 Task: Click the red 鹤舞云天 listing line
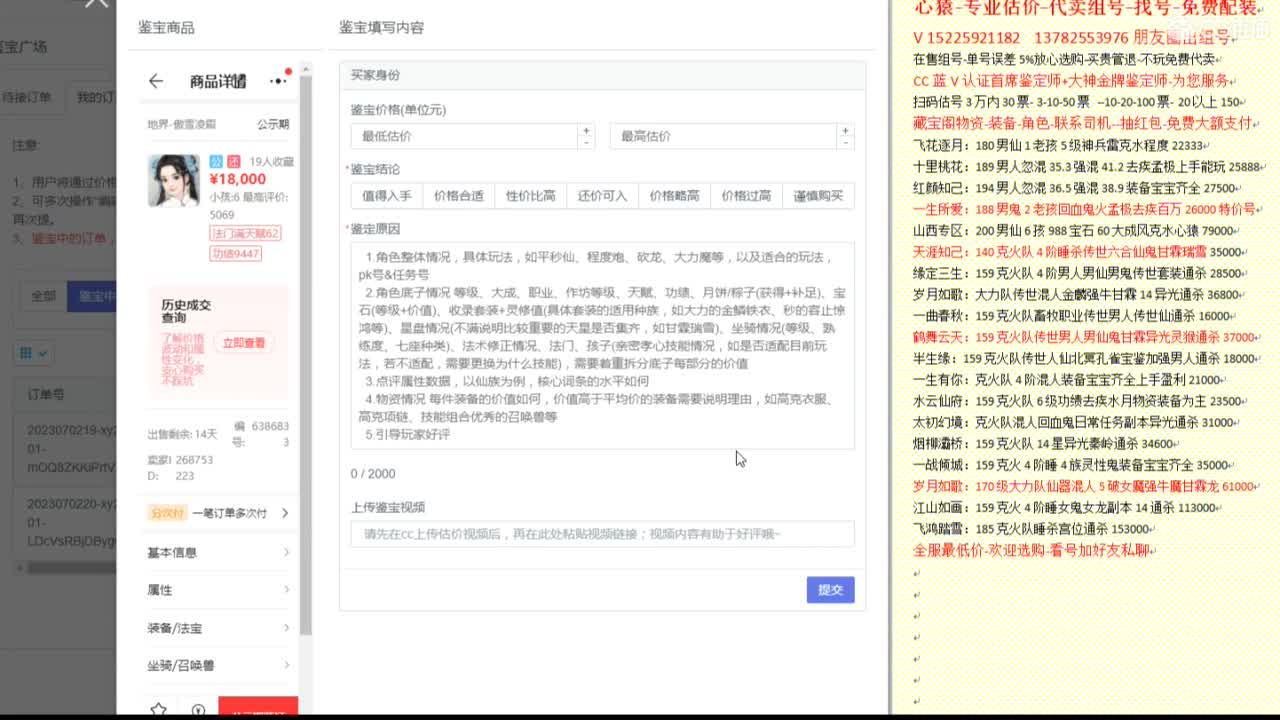point(1087,337)
